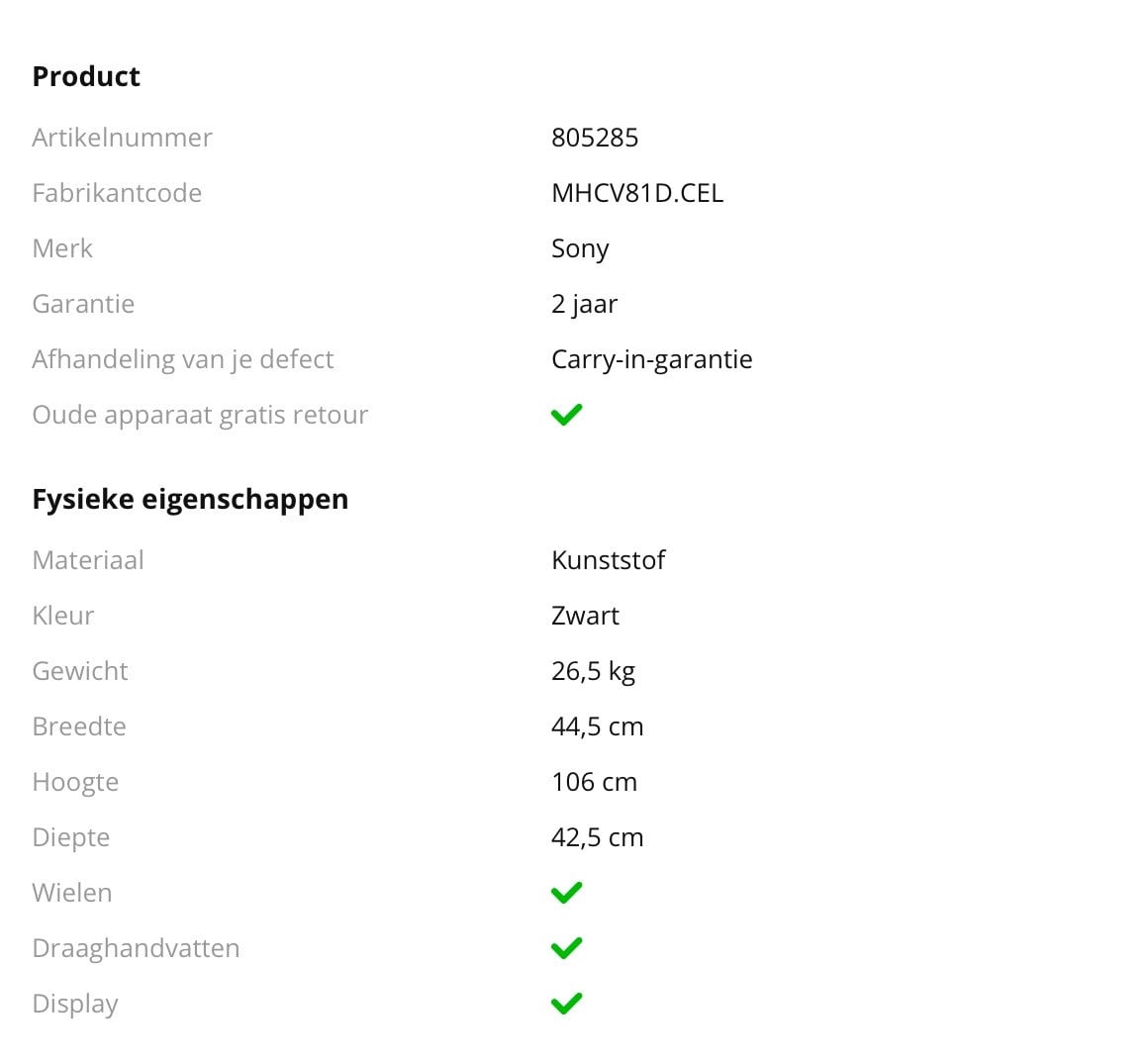Click the green checkmark beside Oude apparaat gratis retour

coord(566,415)
